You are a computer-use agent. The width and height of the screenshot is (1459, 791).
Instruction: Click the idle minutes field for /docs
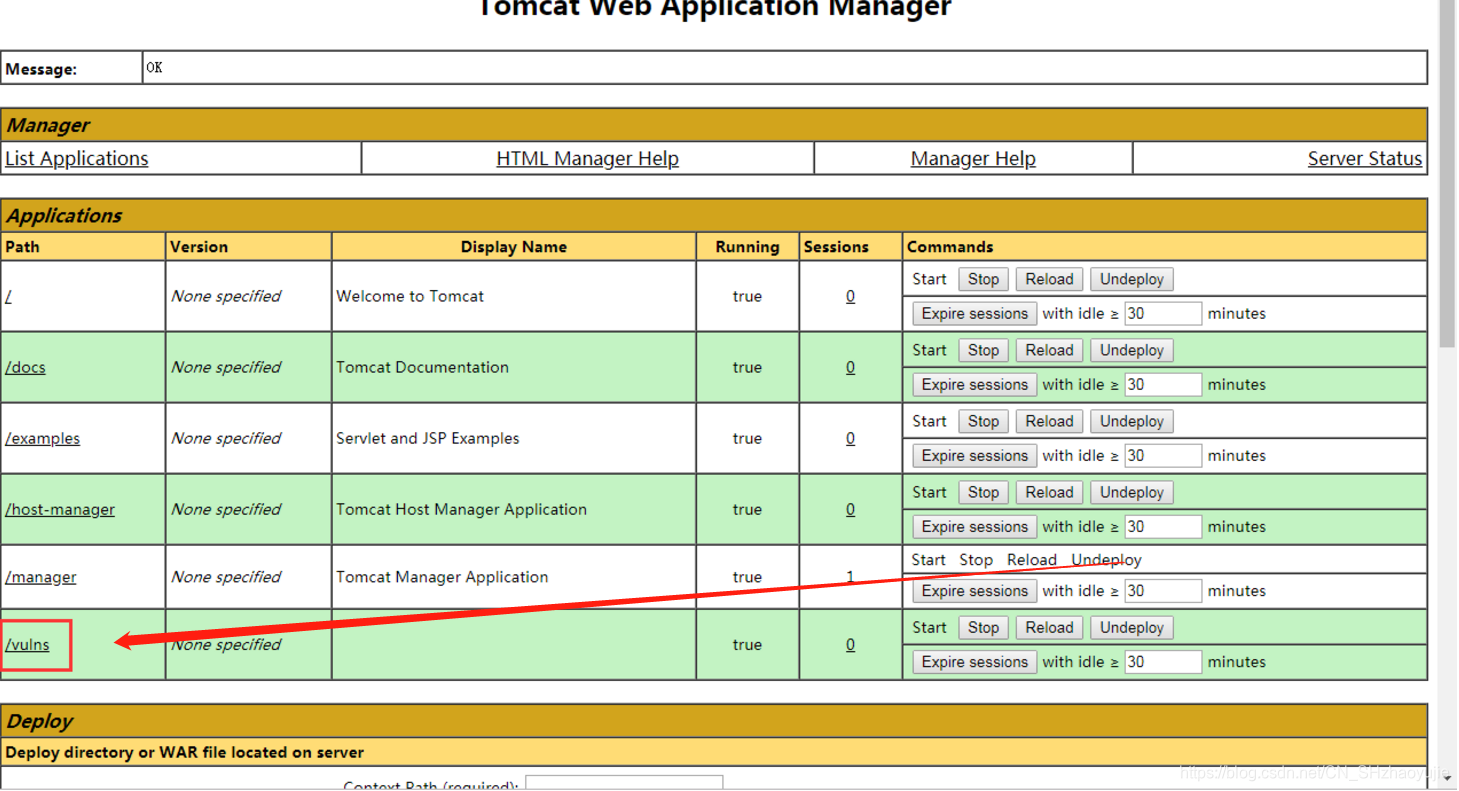click(1163, 384)
